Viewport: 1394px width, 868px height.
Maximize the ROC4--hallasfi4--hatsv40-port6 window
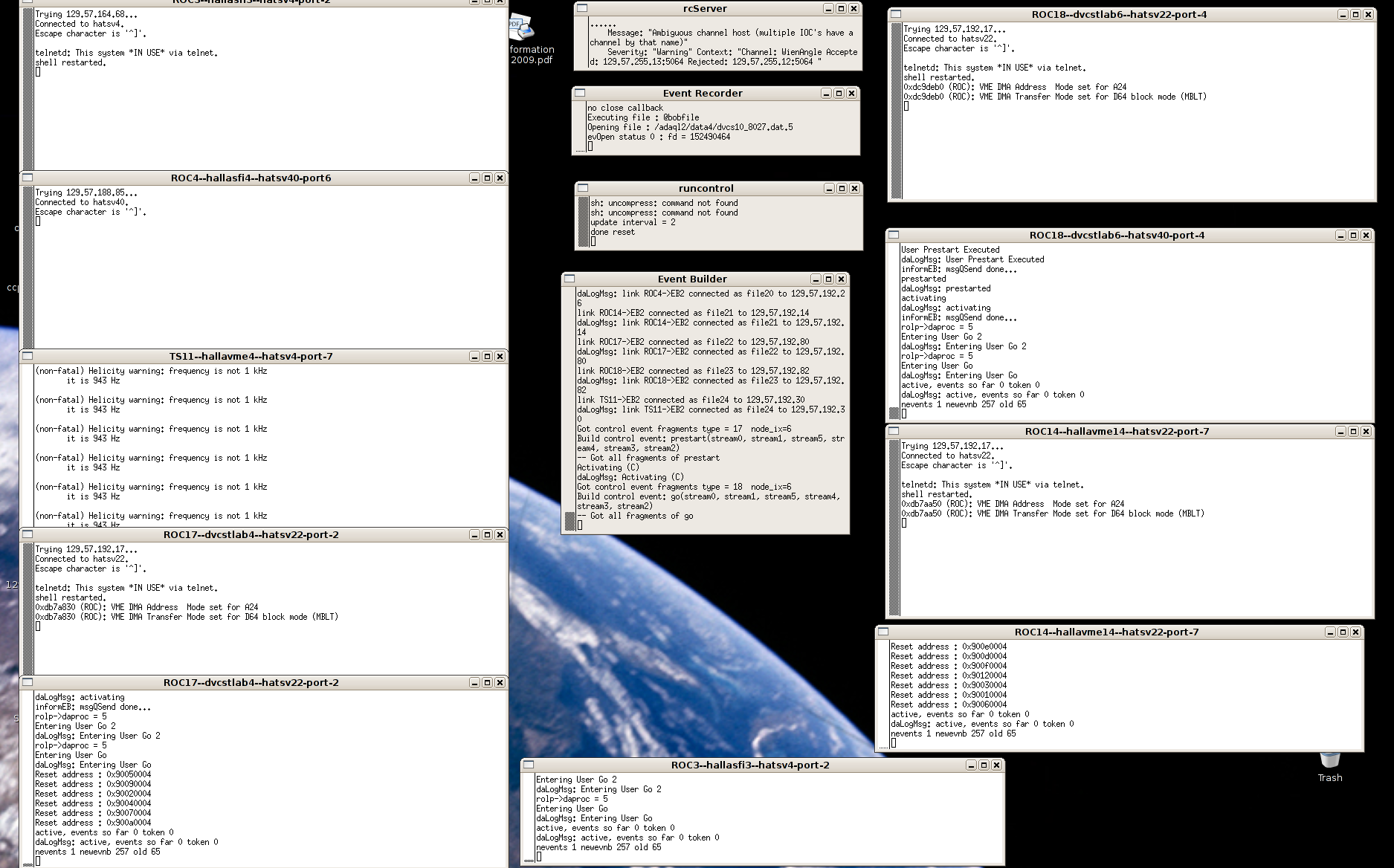point(487,178)
